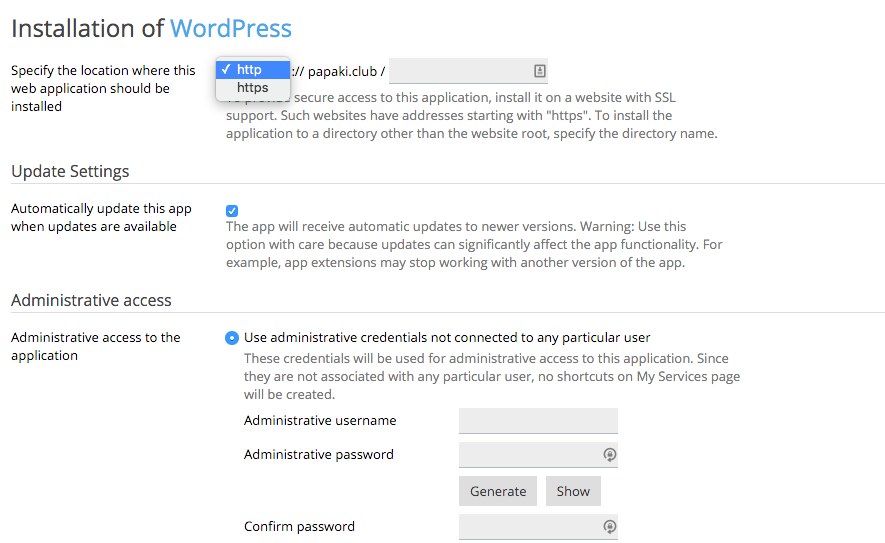Viewport: 885px width, 543px height.
Task: Click the 'Administrative access' section heading
Action: 91,300
